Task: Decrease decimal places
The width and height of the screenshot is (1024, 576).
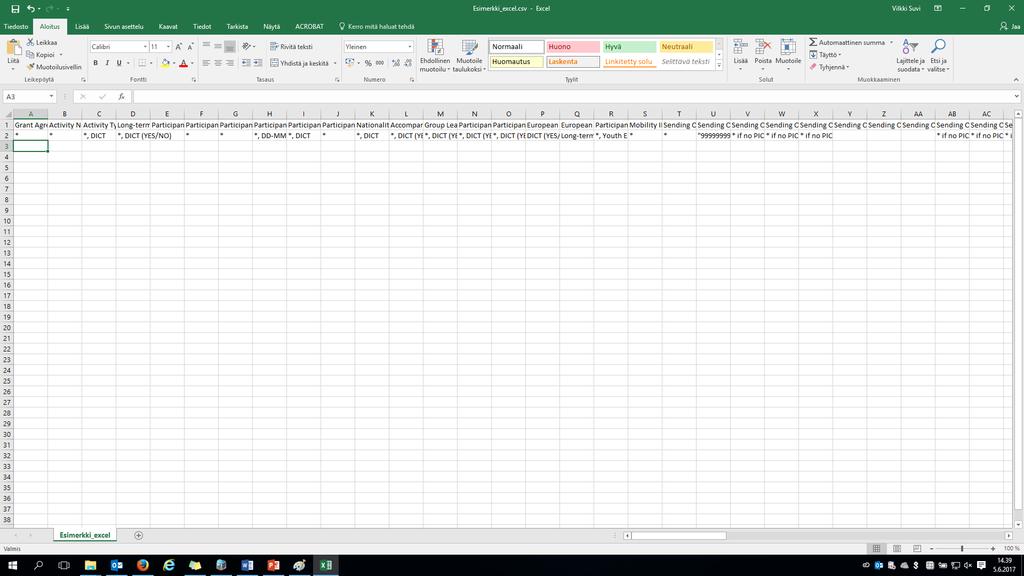Action: tap(408, 63)
